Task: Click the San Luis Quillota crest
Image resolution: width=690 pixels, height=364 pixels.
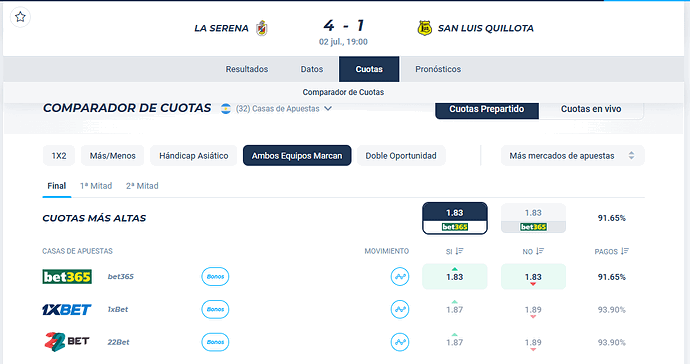Action: [x=425, y=28]
